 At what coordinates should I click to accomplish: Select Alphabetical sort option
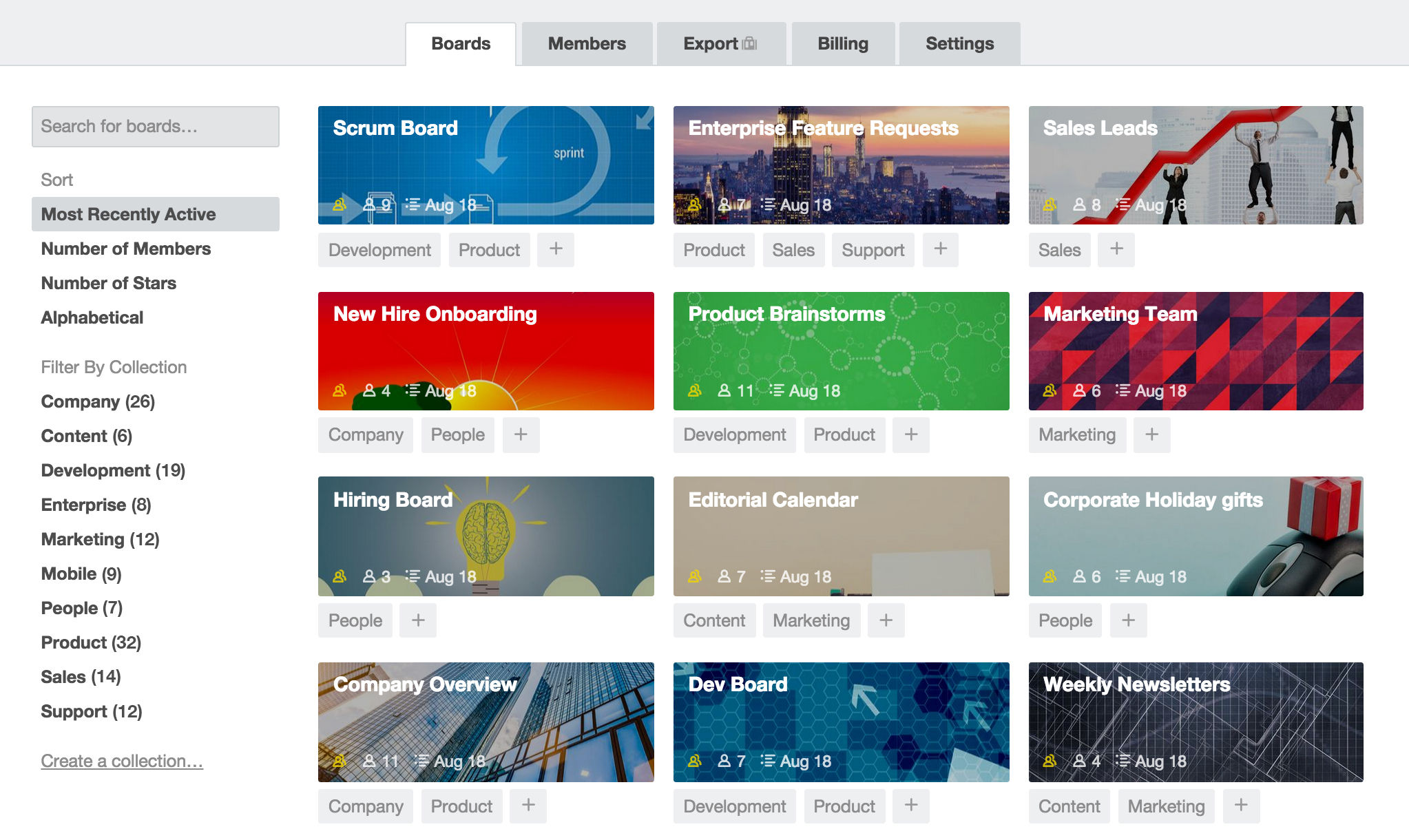point(92,317)
